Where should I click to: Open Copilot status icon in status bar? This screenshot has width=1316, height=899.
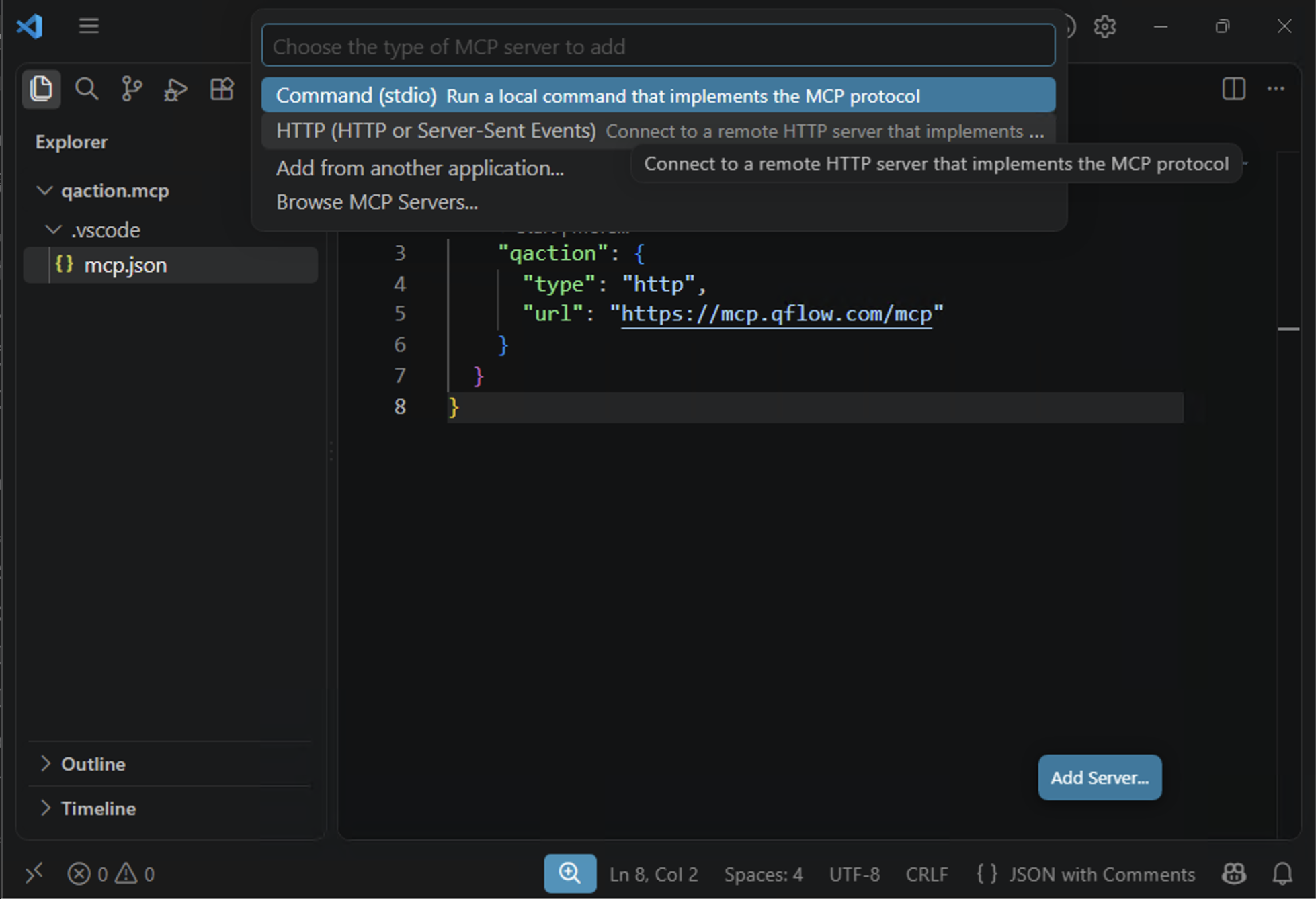pos(1234,873)
